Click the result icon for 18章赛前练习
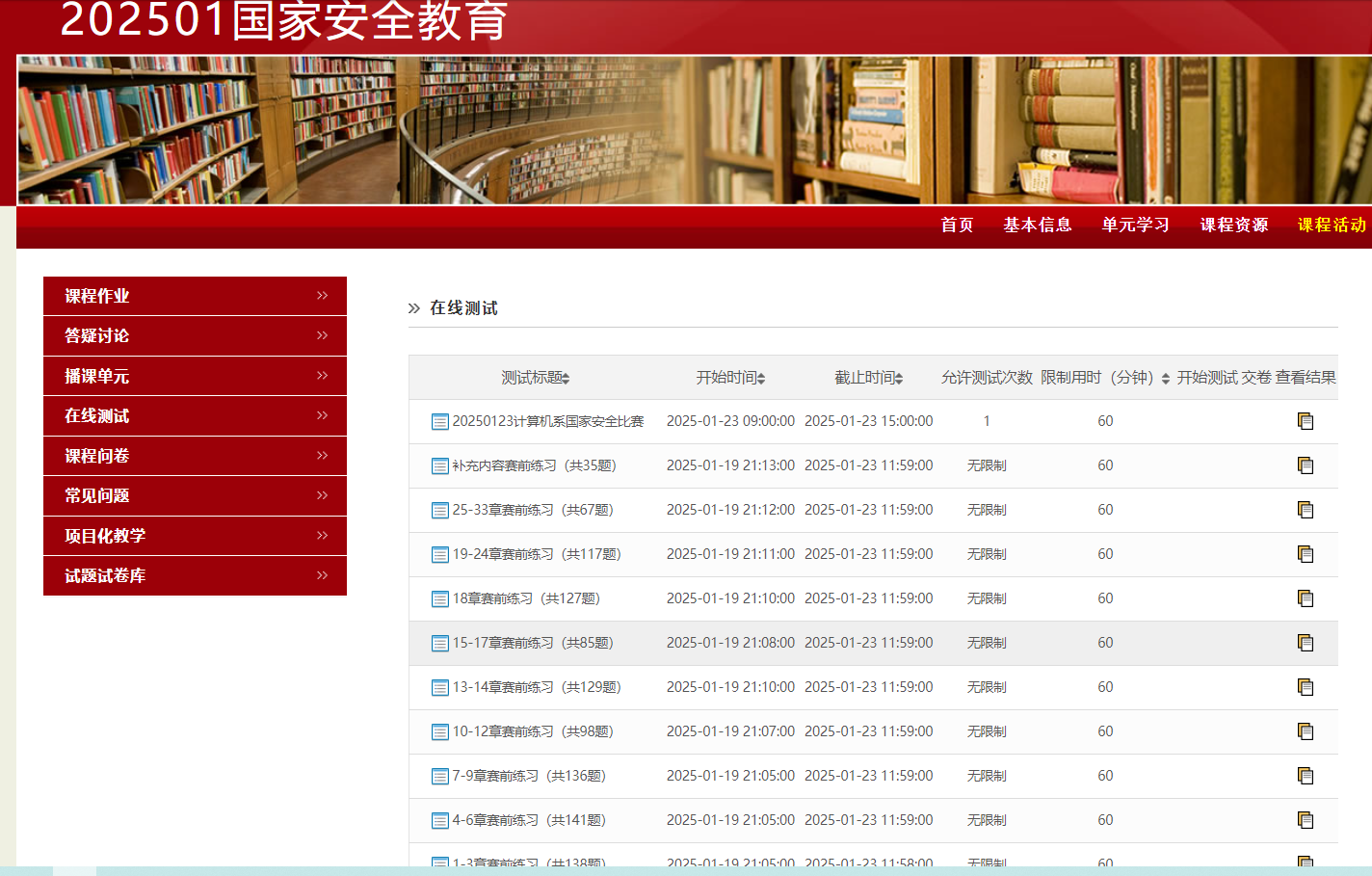This screenshot has height=876, width=1372. point(1306,598)
